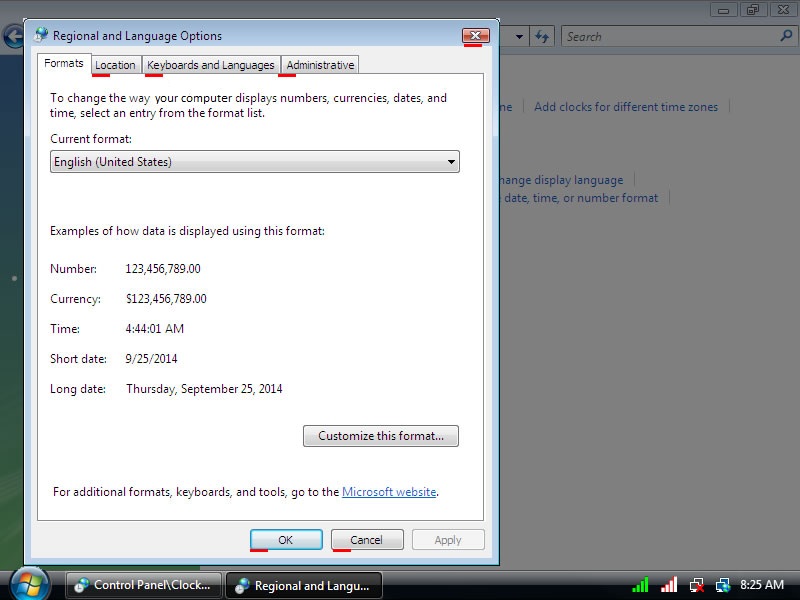Expand the Current format dropdown list
Image resolution: width=800 pixels, height=600 pixels.
pos(451,162)
